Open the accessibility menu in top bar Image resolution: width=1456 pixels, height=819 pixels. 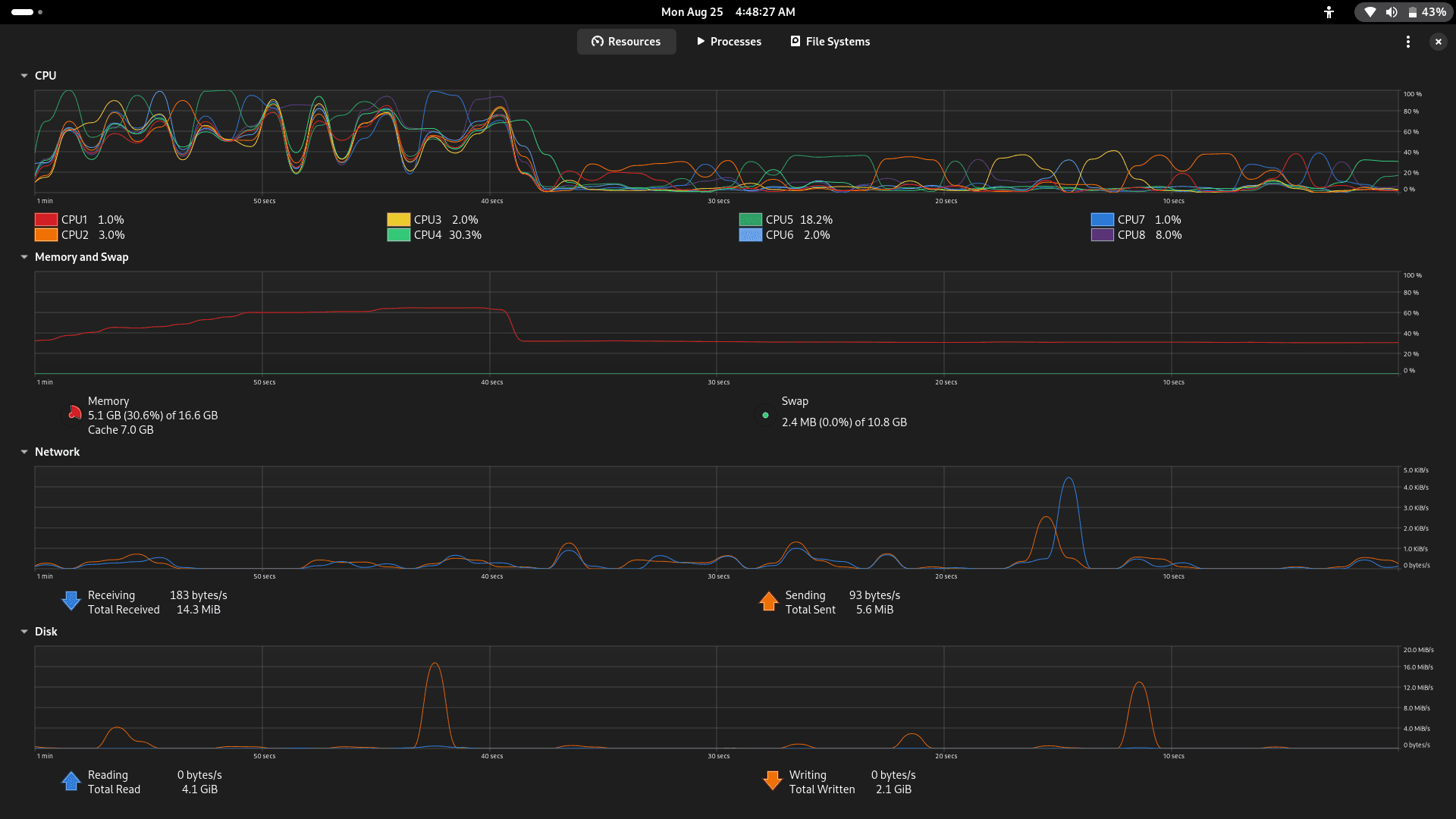coord(1329,12)
